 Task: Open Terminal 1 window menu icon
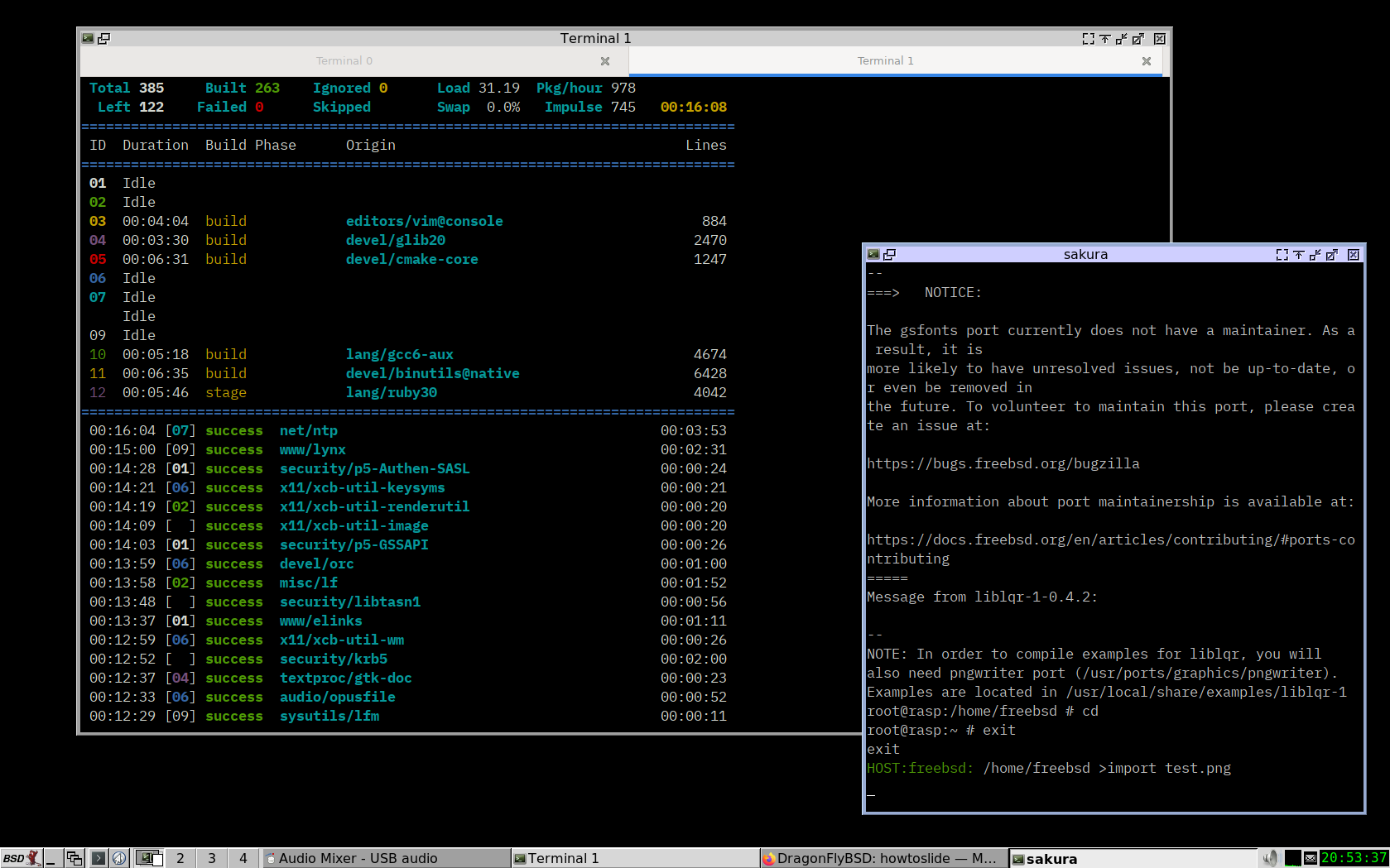(88, 38)
